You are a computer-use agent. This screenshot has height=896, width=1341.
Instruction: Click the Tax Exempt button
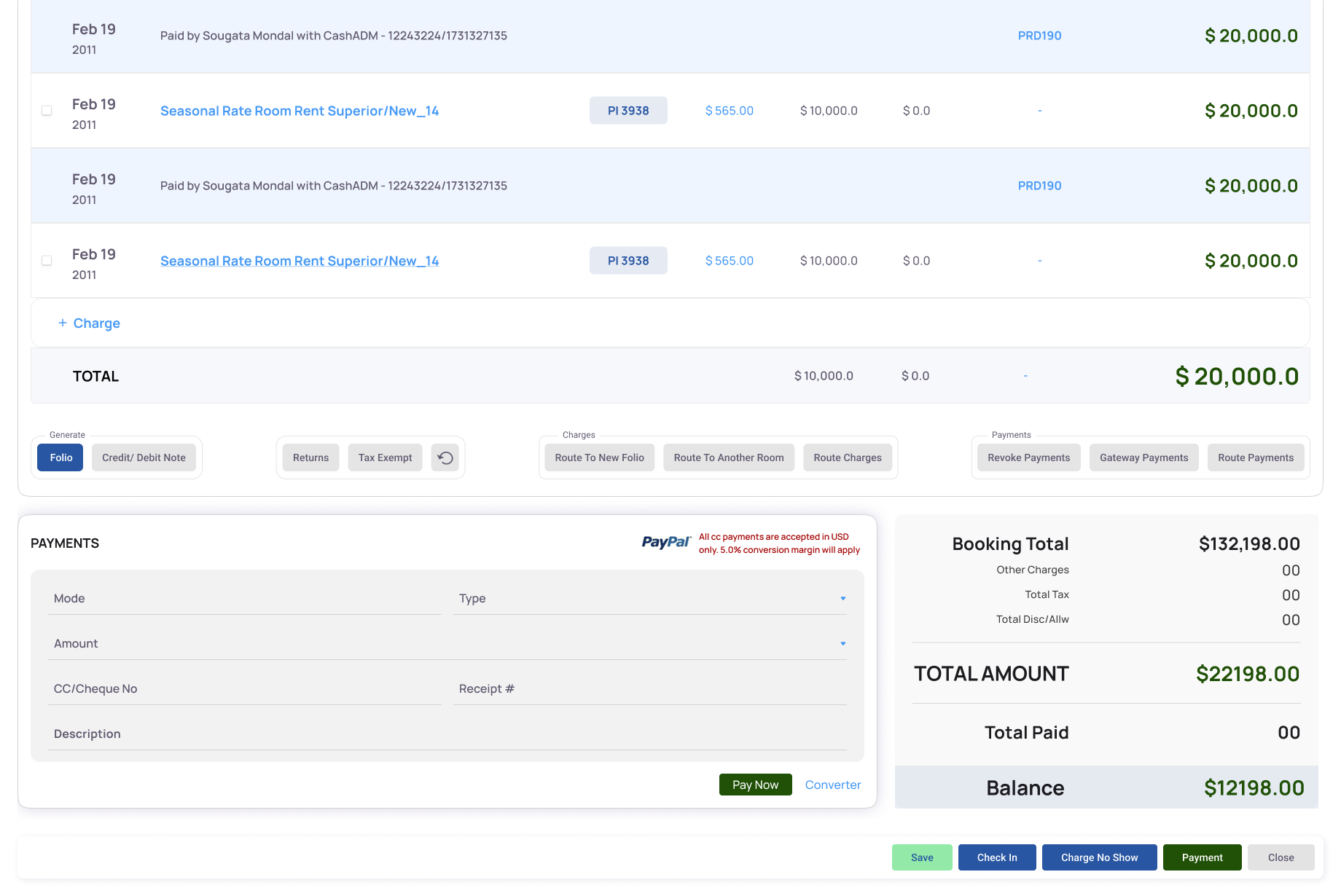tap(385, 457)
